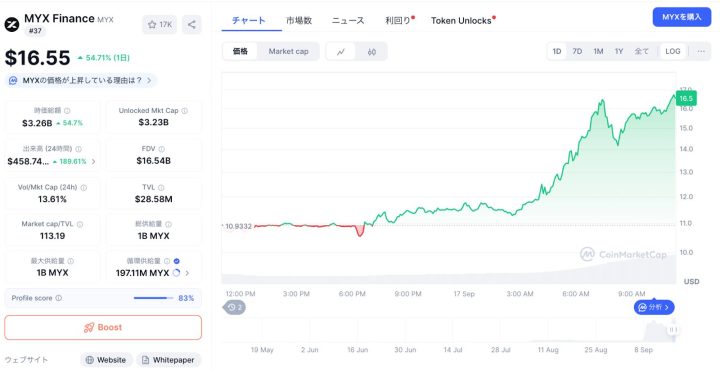Expand why MYX price is rising prompt
The height and width of the screenshot is (370, 720).
pyautogui.click(x=81, y=80)
